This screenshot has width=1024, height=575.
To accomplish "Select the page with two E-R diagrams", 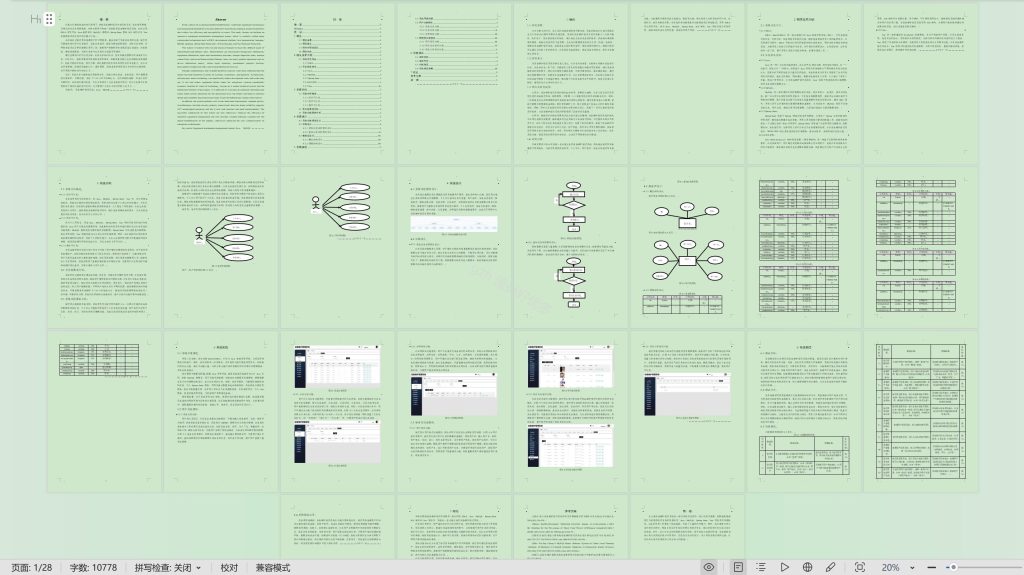I will pos(687,247).
